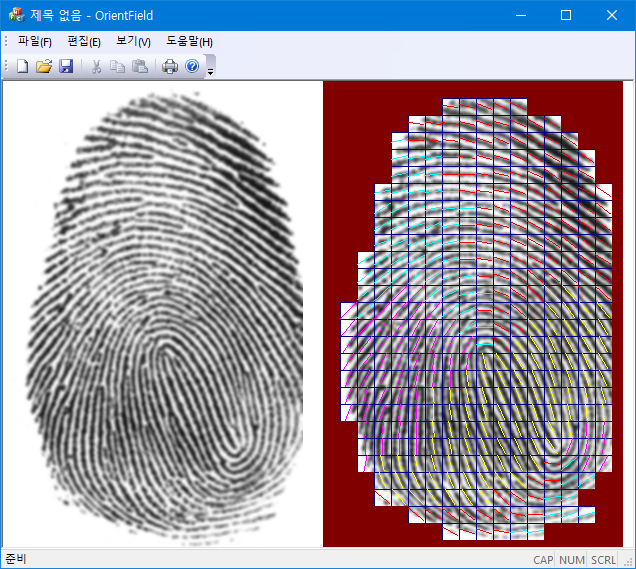Close the OrientField window

(x=612, y=15)
